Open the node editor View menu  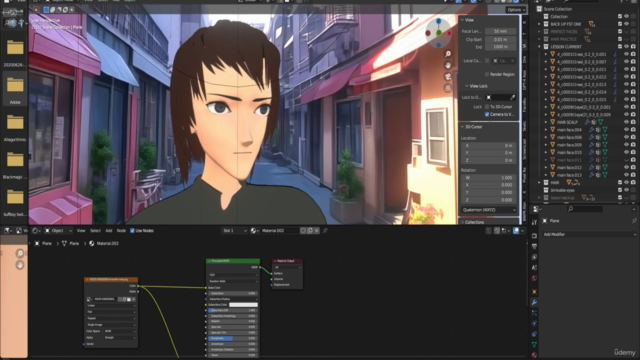coord(81,231)
